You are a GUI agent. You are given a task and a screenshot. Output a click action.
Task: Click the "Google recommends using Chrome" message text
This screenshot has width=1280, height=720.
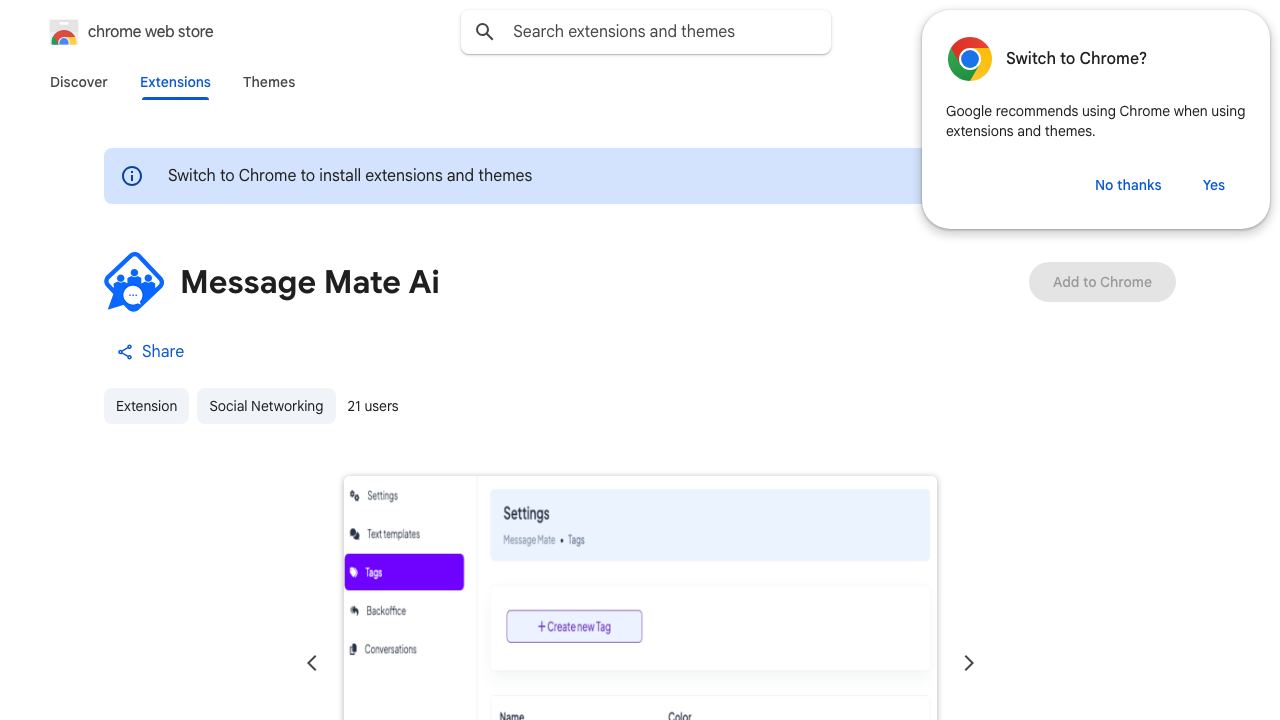(1095, 121)
